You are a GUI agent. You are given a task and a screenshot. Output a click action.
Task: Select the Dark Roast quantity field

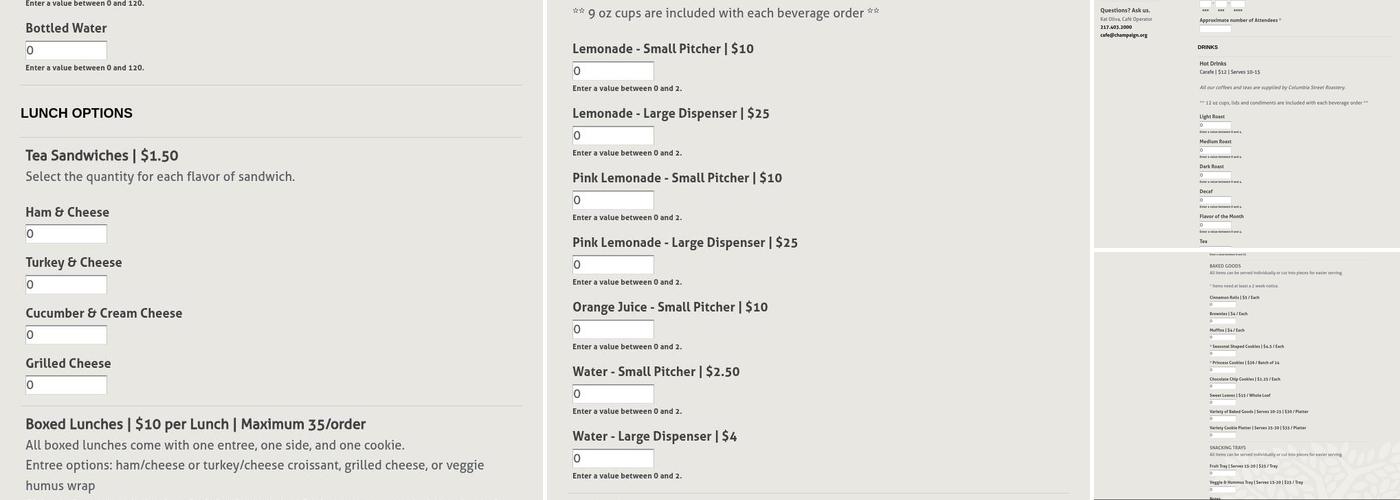pyautogui.click(x=1215, y=175)
